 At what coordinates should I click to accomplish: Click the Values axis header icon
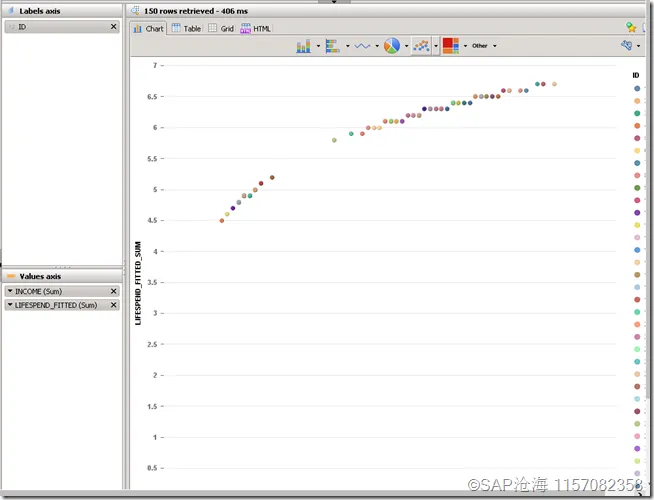tap(11, 276)
